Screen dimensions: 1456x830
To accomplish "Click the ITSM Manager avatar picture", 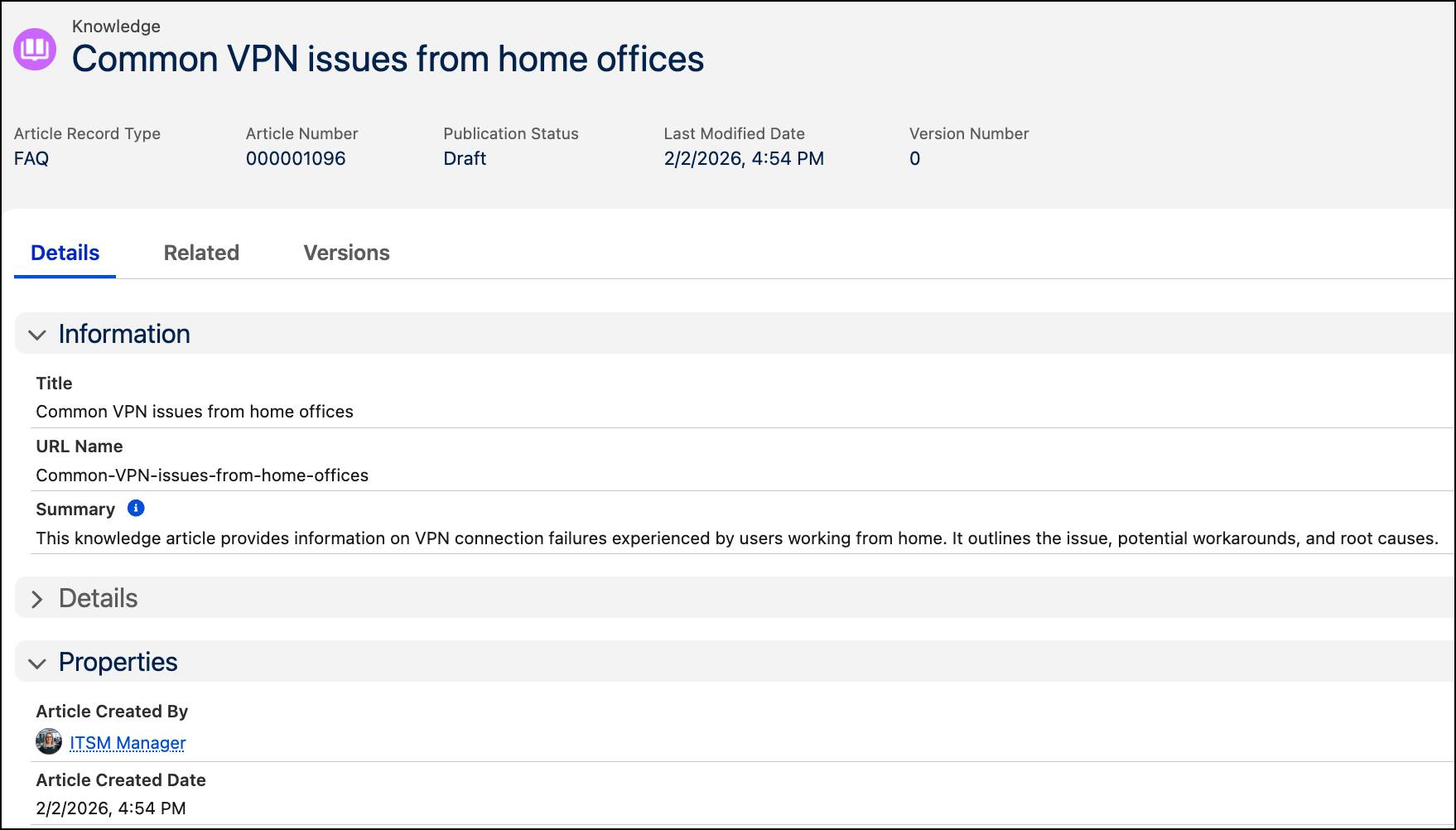I will (x=49, y=741).
